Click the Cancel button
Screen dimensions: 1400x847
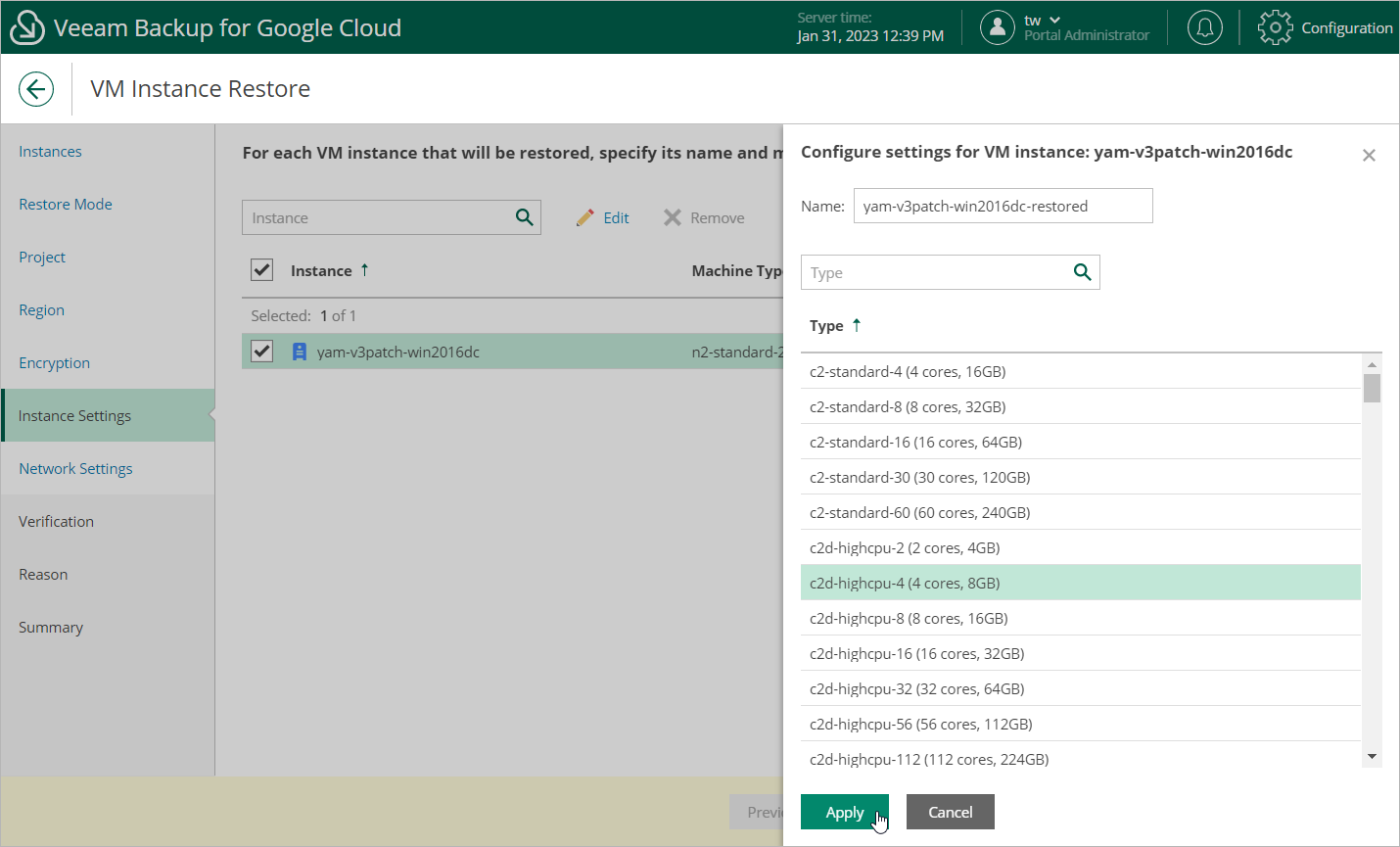click(x=951, y=812)
